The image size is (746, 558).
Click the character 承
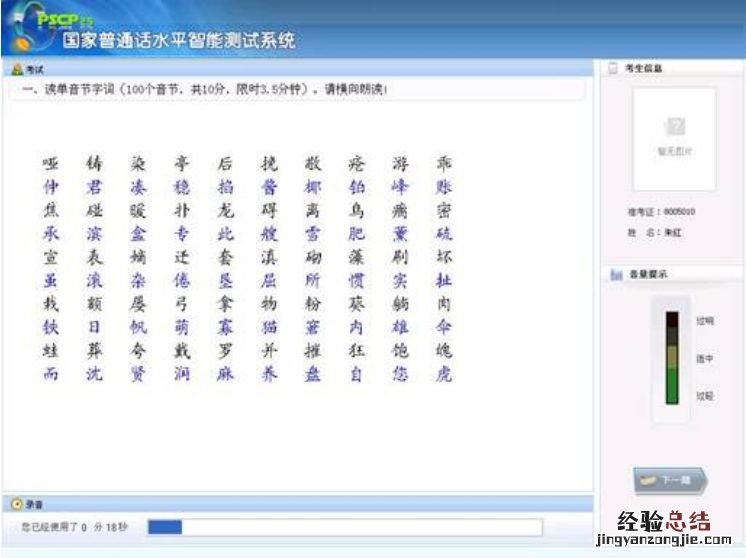tap(50, 234)
